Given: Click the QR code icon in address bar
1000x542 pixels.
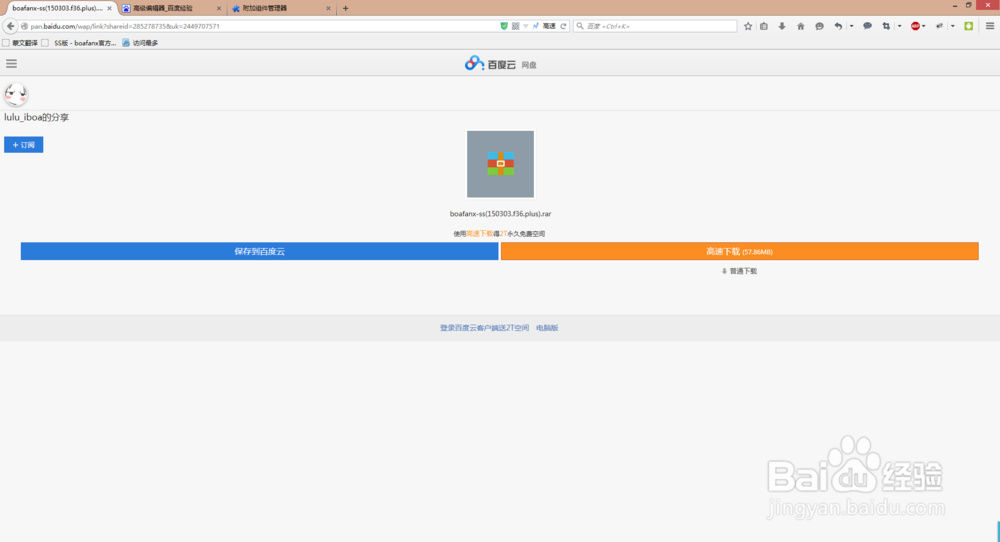Looking at the screenshot, I should click(x=515, y=26).
